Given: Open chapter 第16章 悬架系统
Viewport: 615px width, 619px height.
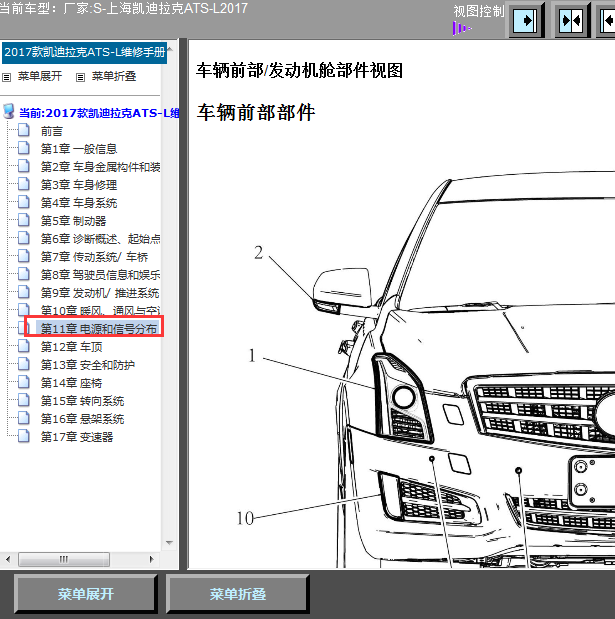Looking at the screenshot, I should [x=82, y=419].
